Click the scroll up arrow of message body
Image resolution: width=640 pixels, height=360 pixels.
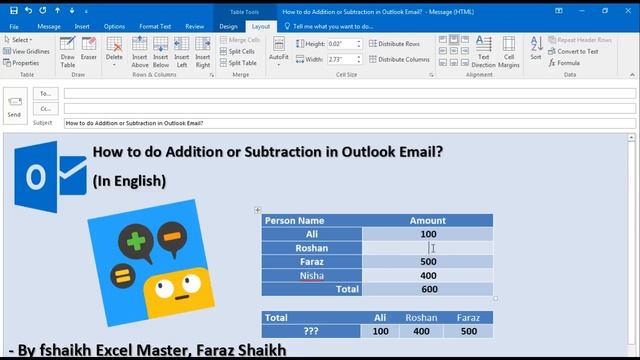(x=631, y=138)
